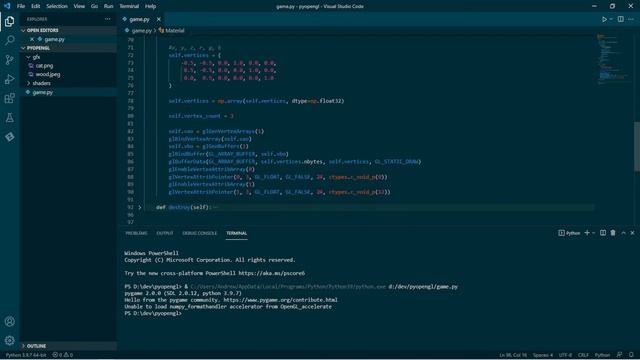
Task: Click the Python terminal label
Action: 569,233
